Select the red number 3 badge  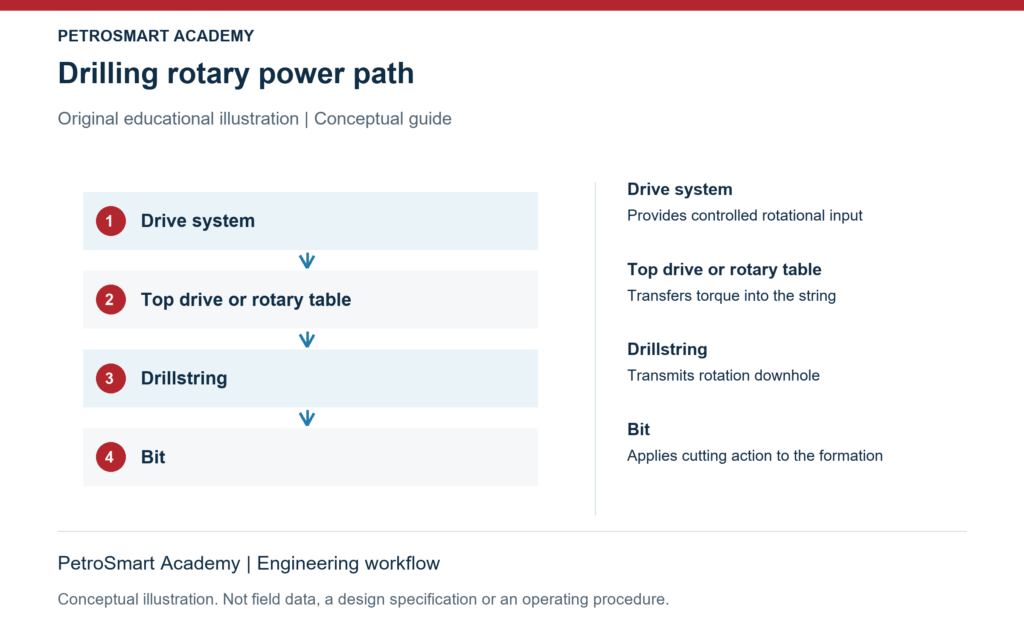pos(110,378)
